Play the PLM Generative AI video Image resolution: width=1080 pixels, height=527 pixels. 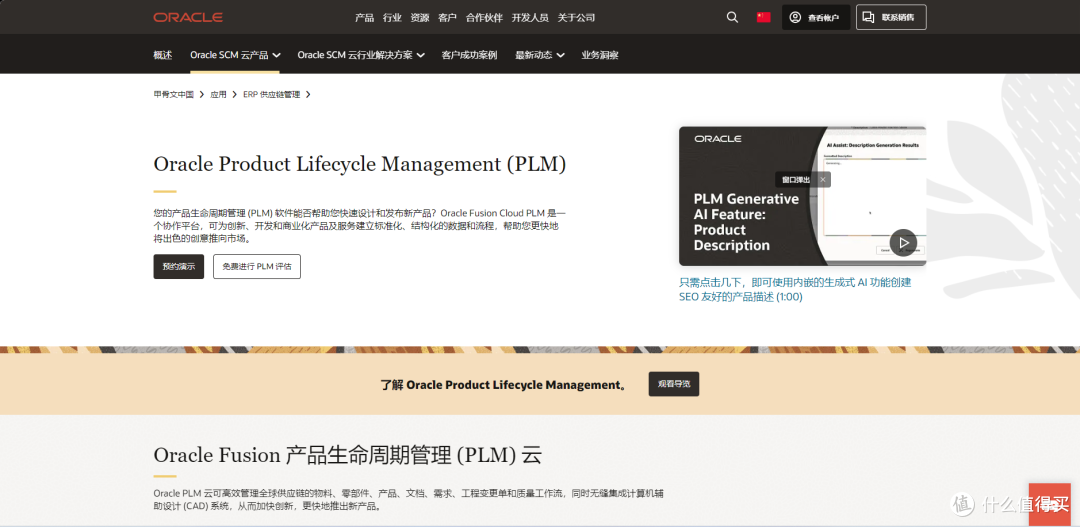903,242
